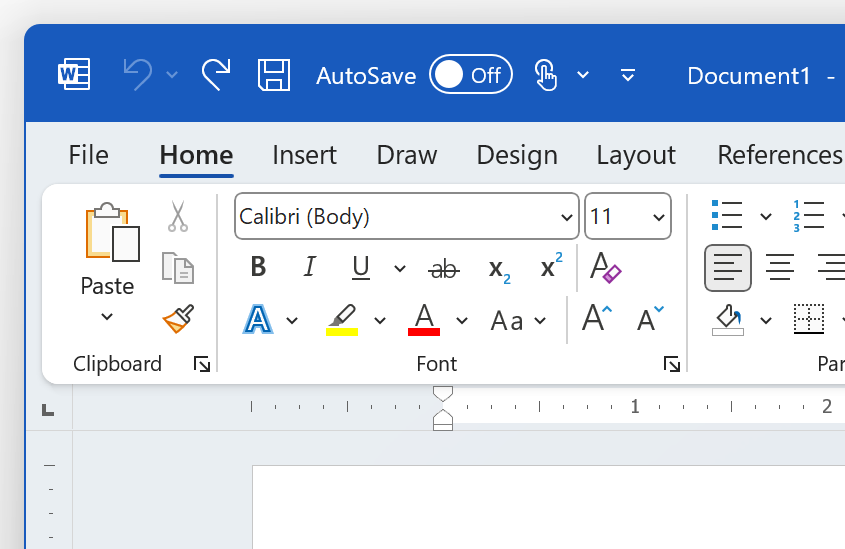The height and width of the screenshot is (549, 845).
Task: Open the File menu
Action: tap(88, 155)
